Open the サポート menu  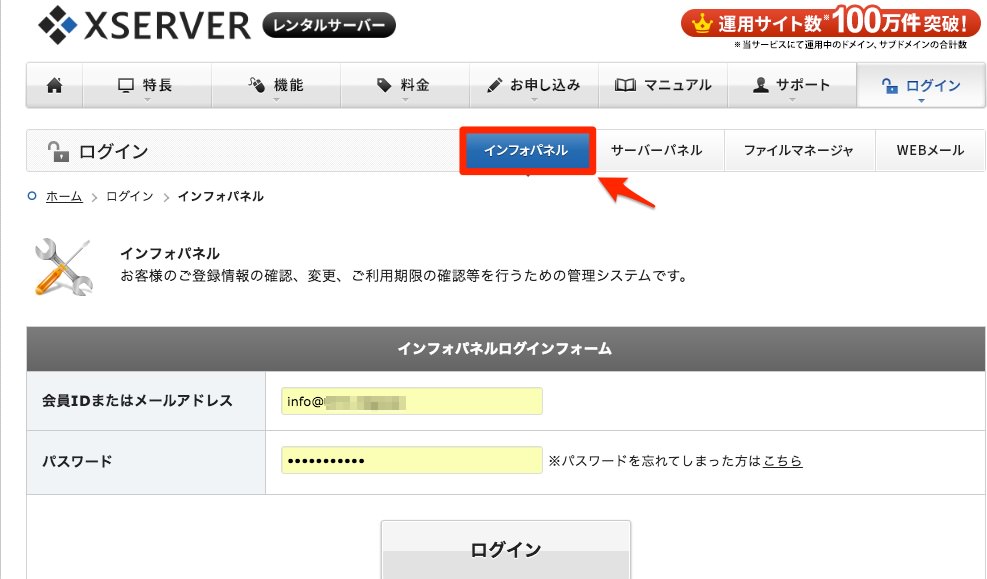792,85
